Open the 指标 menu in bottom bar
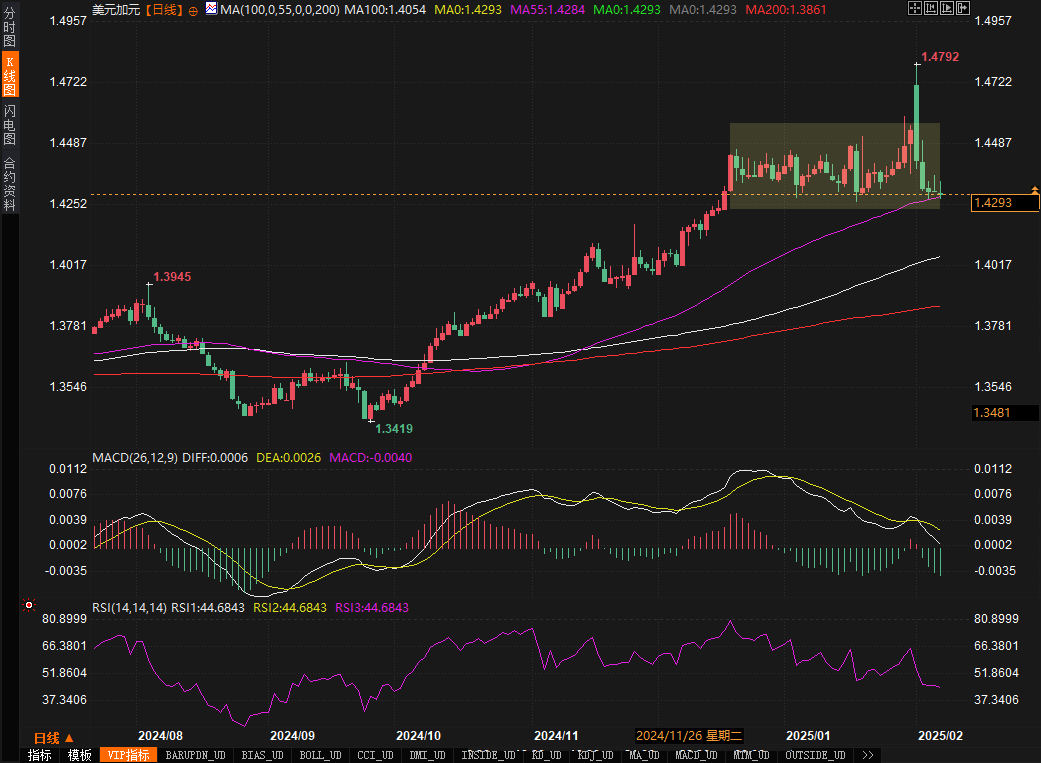The width and height of the screenshot is (1041, 763). 39,755
